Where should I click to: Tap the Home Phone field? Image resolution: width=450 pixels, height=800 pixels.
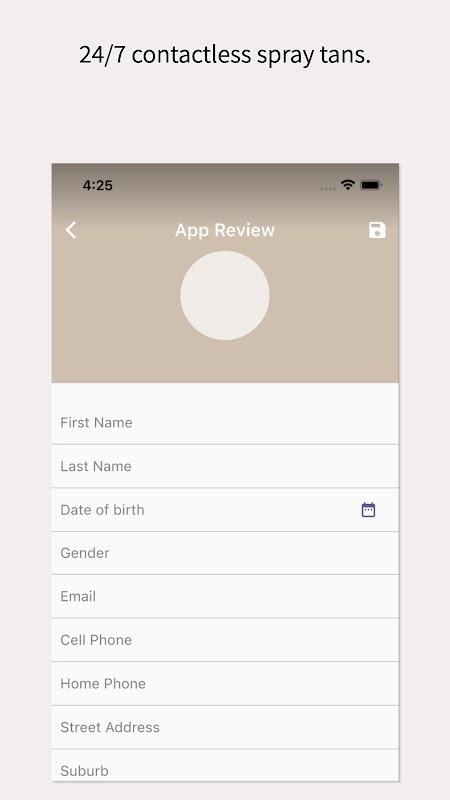coord(225,684)
